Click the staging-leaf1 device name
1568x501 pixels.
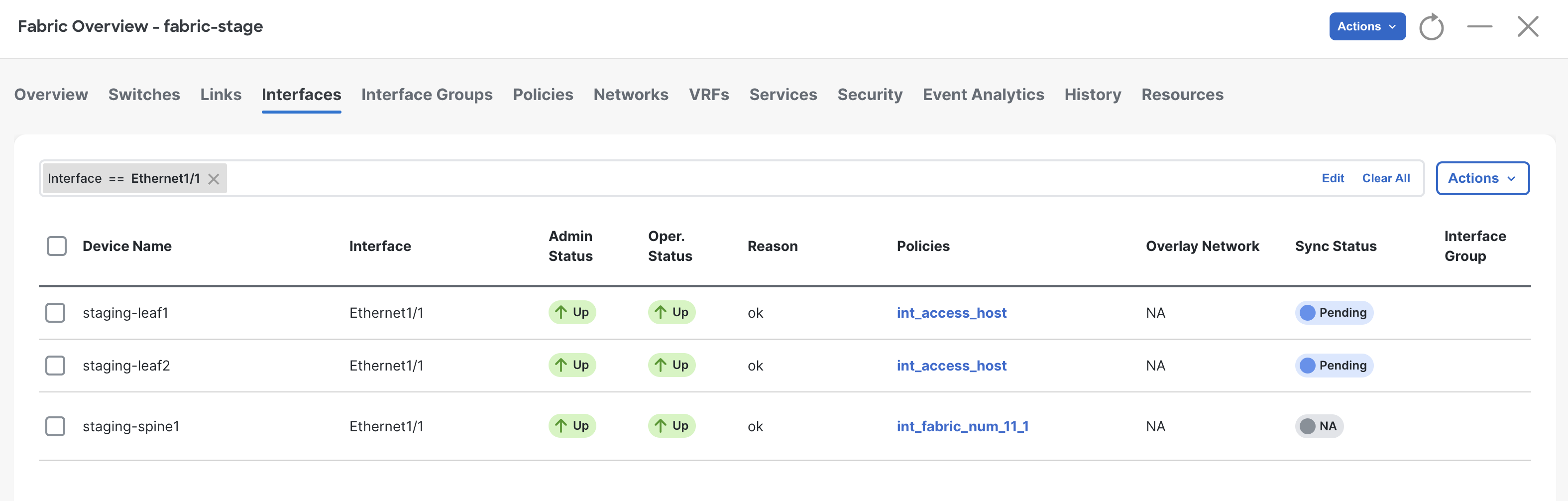125,313
